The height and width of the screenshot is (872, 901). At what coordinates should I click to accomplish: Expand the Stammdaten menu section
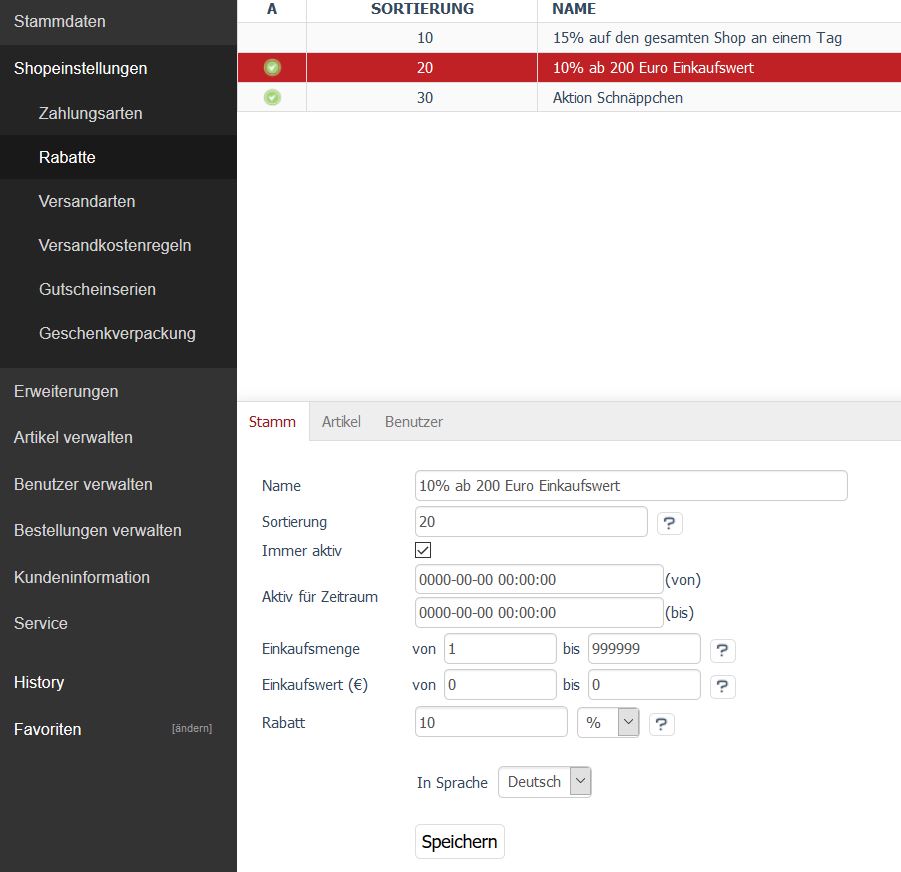(60, 21)
